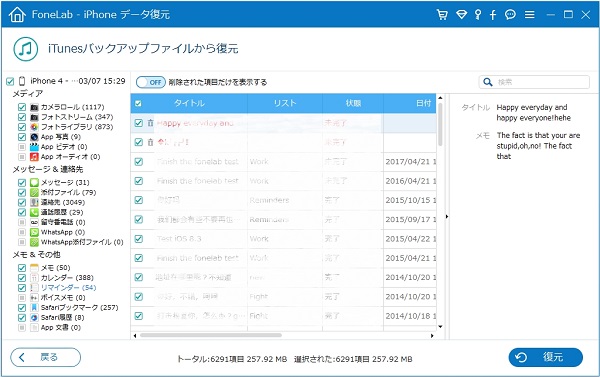Click the table scroll-down arrow

440,326
